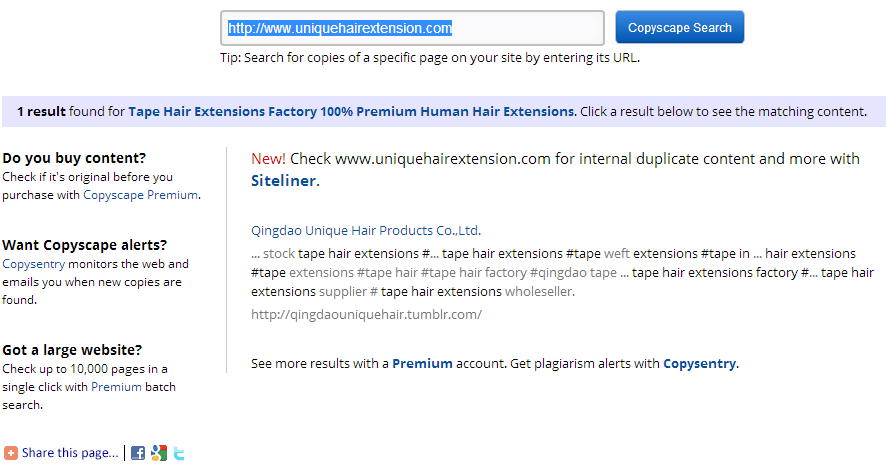Open the Qingdao Unique Hair Products result
The image size is (886, 467).
366,231
